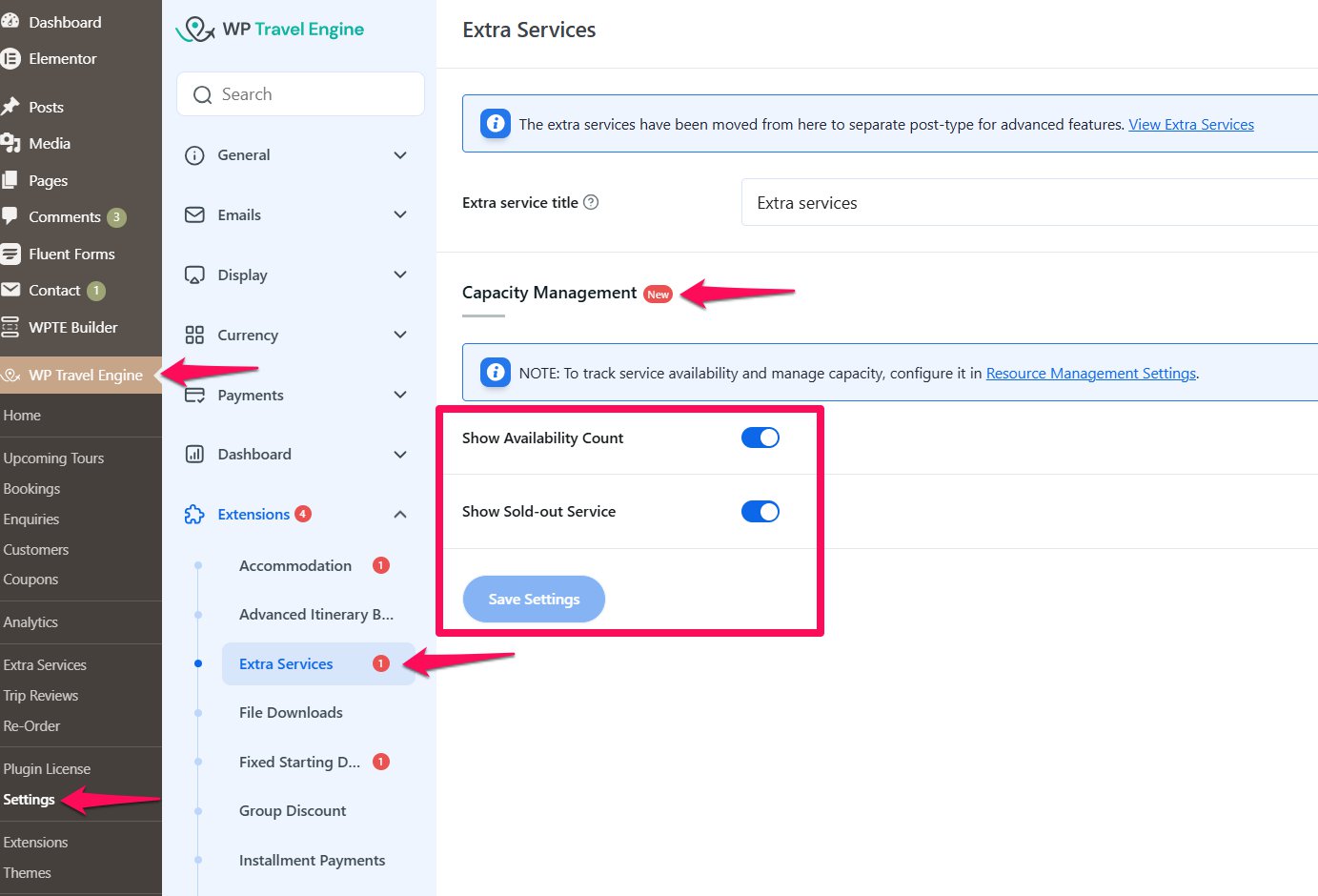Click the Emails envelope icon

tap(194, 215)
